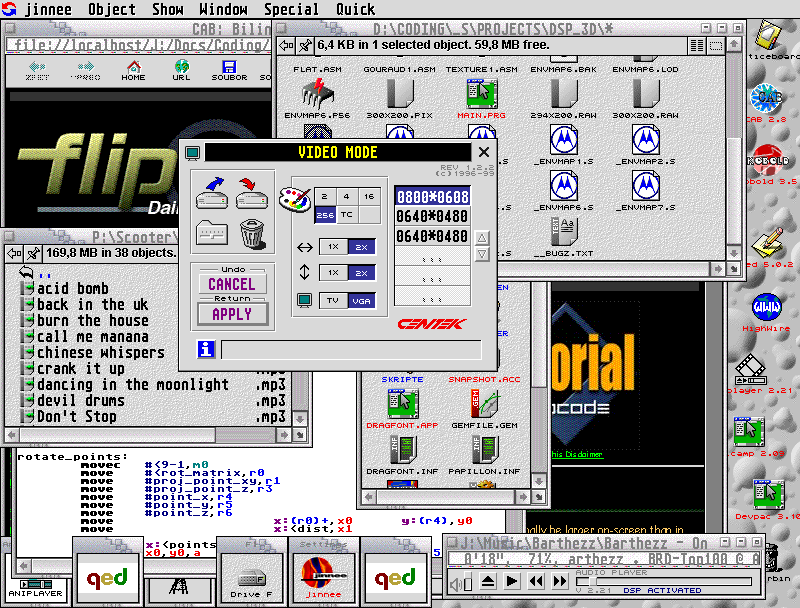800x608 pixels.
Task: Click the URL globe icon in CAB toolbar
Action: click(x=181, y=69)
